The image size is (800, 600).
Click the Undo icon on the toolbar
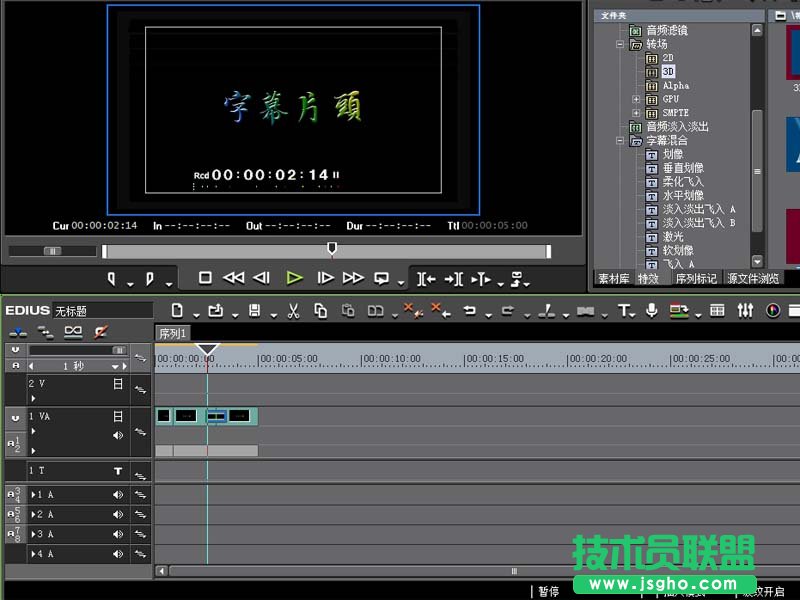coord(471,311)
